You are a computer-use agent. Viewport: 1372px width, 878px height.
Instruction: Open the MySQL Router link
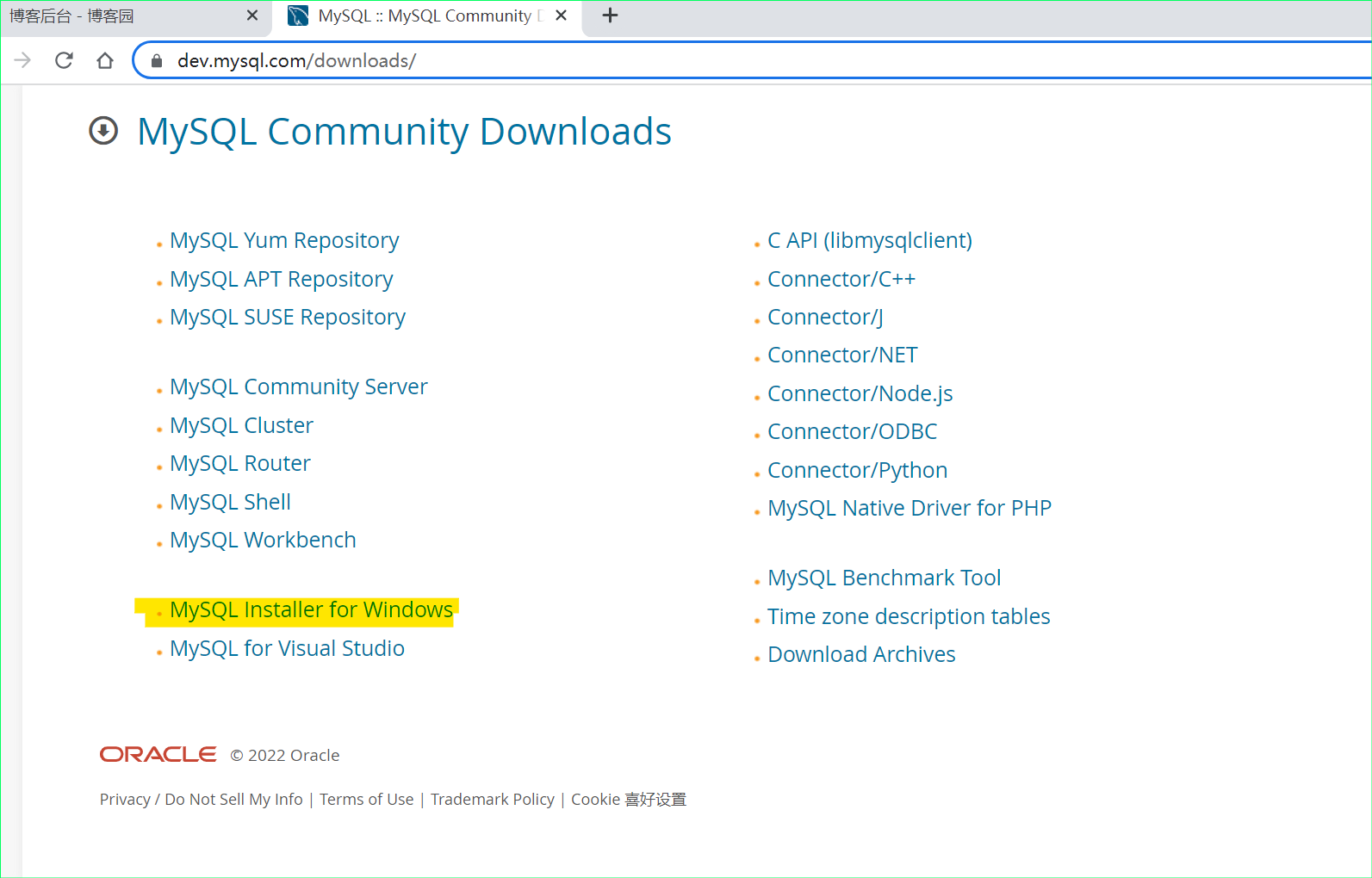tap(240, 463)
